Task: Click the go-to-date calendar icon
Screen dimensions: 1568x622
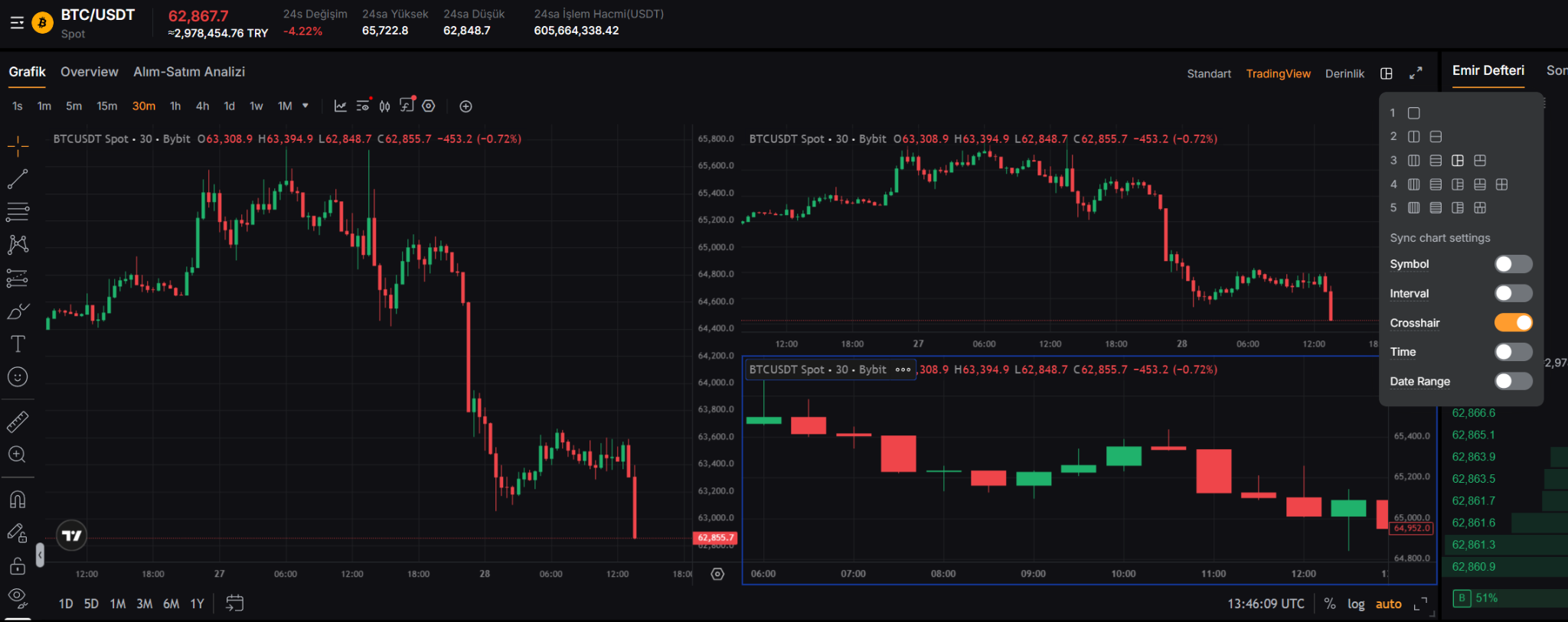Action: point(234,604)
